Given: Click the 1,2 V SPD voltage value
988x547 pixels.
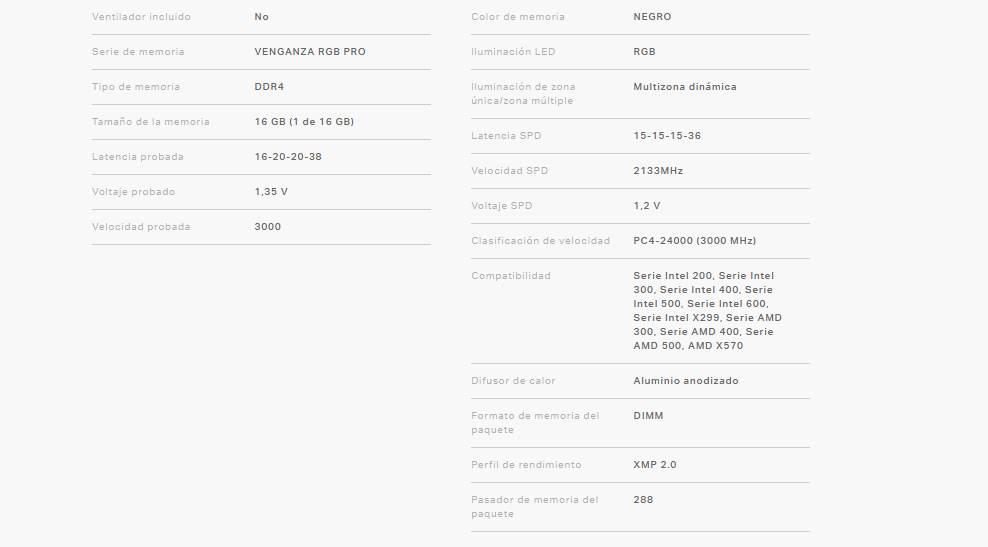Looking at the screenshot, I should coord(647,206).
